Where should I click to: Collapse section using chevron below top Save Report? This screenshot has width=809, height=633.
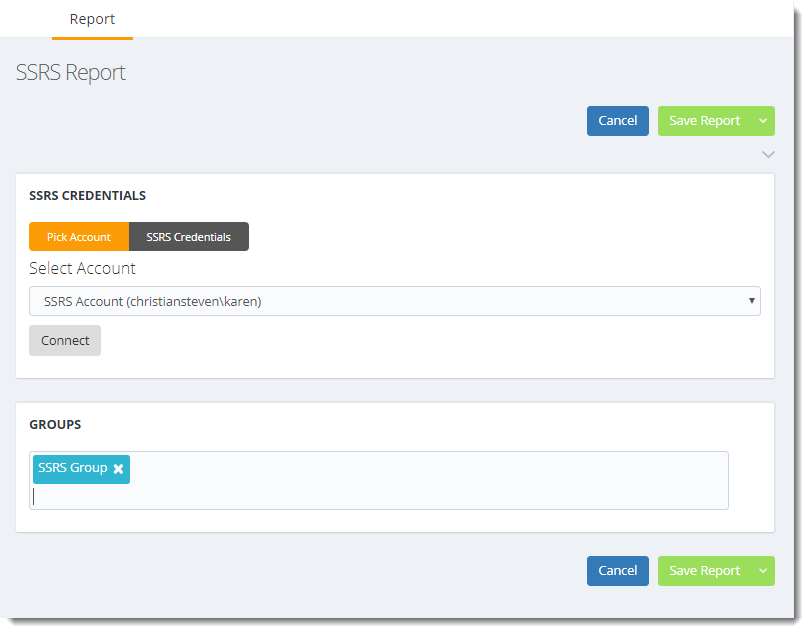click(768, 154)
